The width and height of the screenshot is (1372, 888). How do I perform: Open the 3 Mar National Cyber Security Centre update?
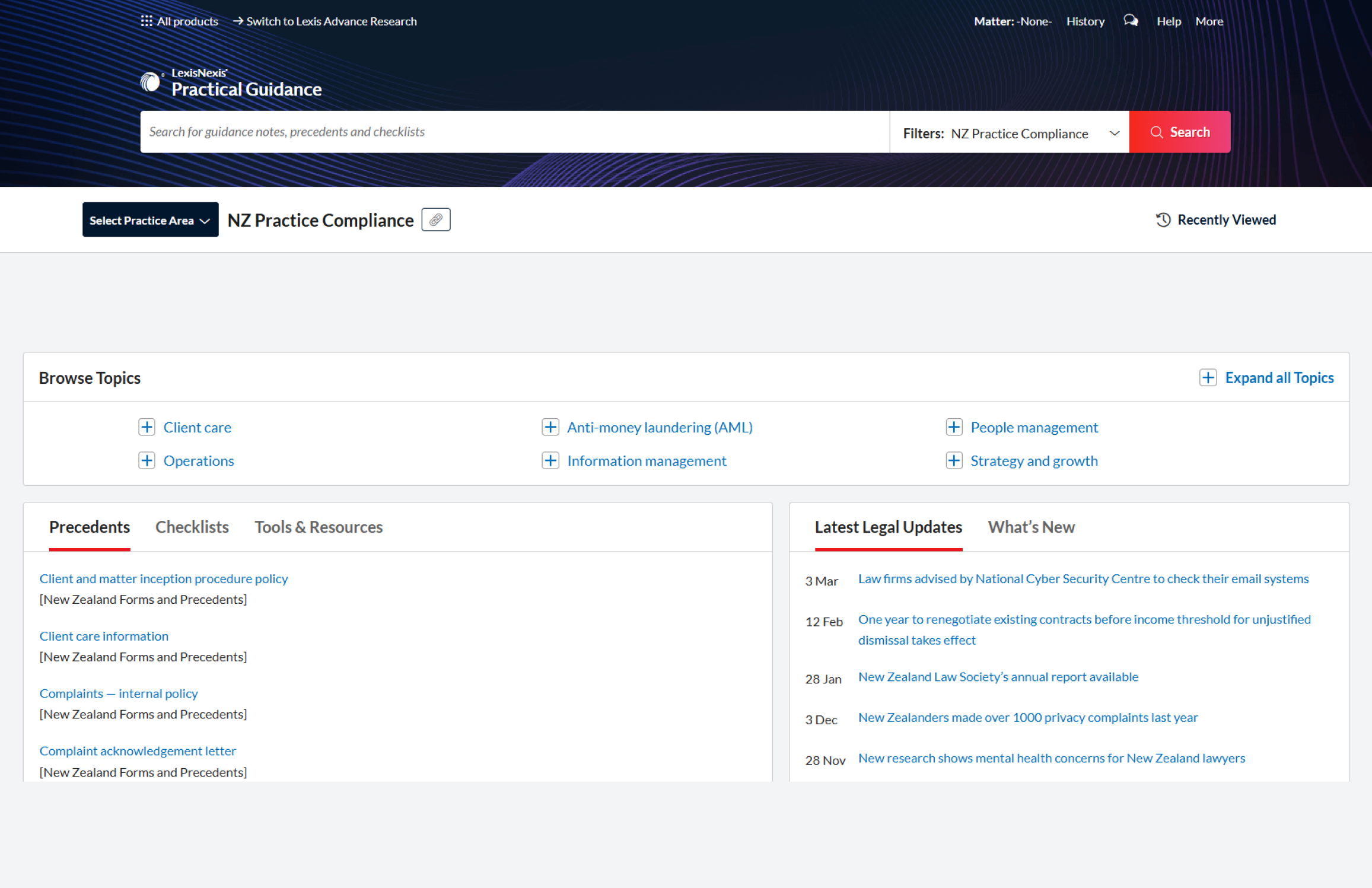[x=1083, y=578]
